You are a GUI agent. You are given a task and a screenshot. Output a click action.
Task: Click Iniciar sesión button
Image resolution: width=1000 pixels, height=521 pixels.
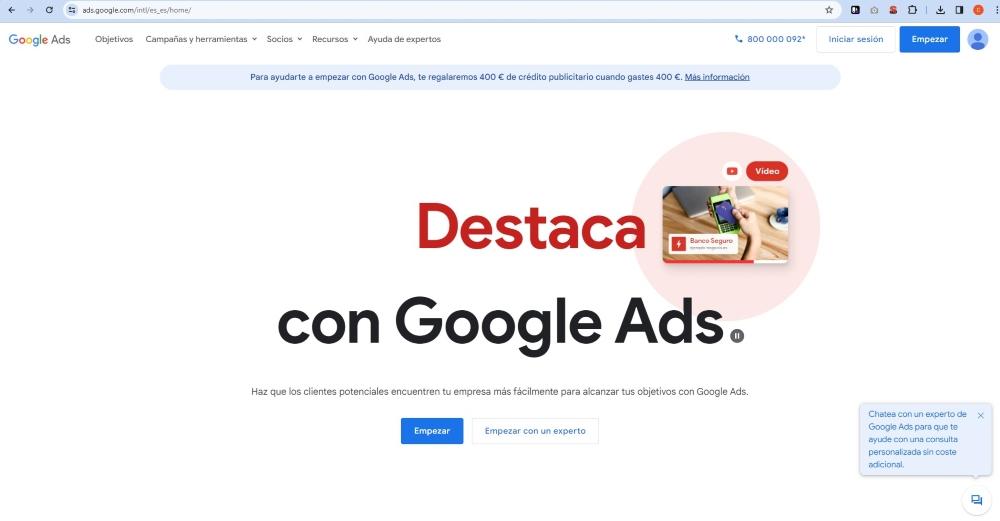tap(856, 40)
